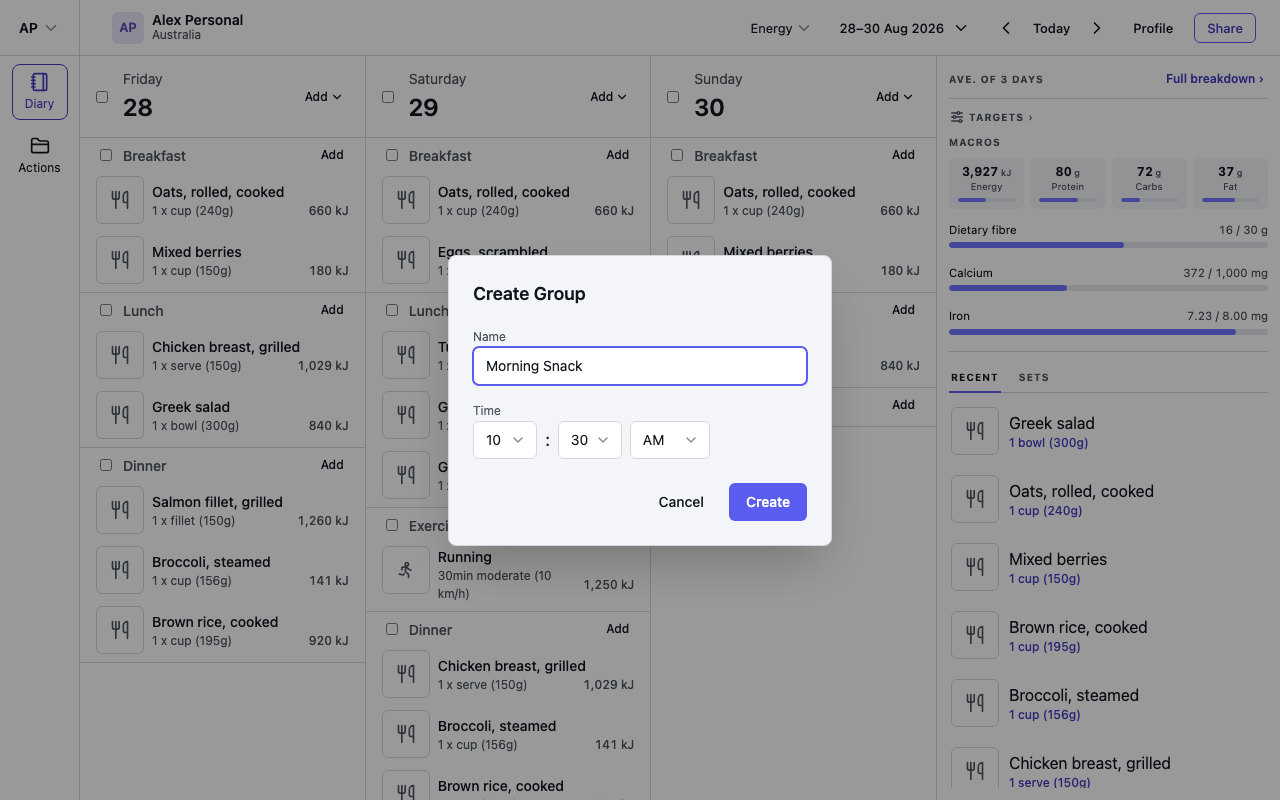This screenshot has width=1280, height=800.
Task: Switch to the Sets tab
Action: pyautogui.click(x=1034, y=378)
